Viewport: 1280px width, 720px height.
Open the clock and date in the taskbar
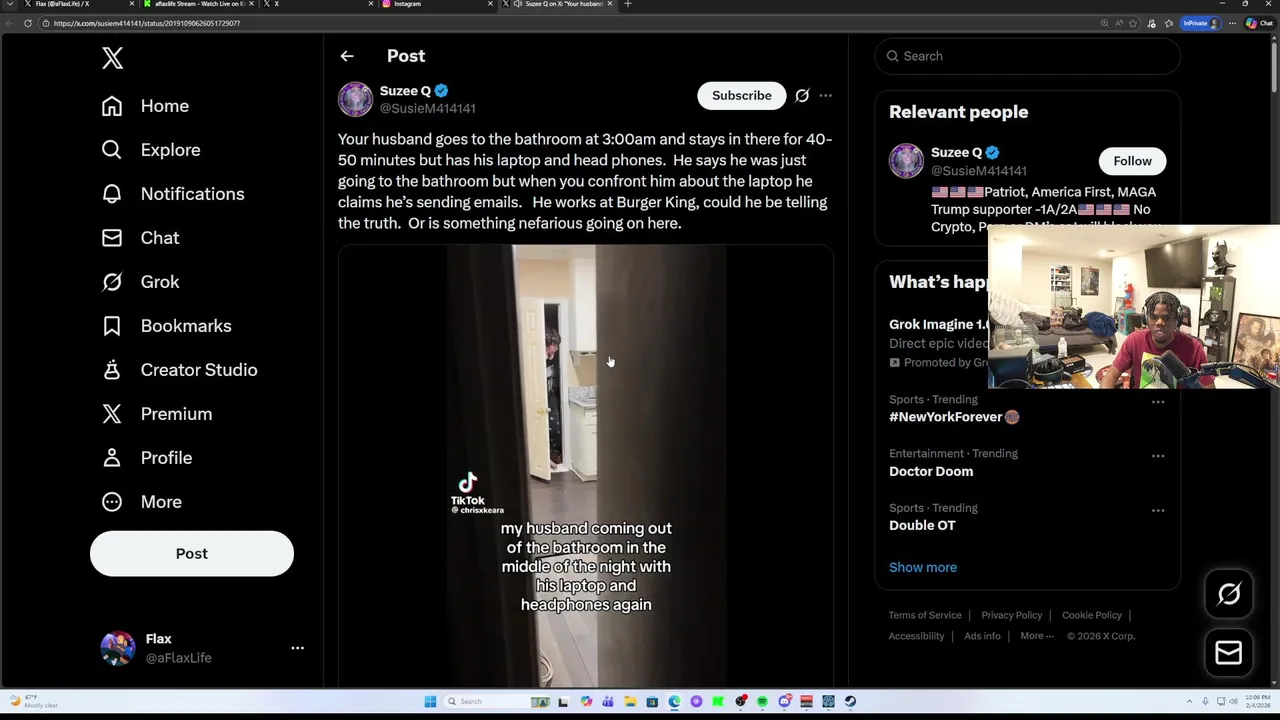pos(1257,702)
